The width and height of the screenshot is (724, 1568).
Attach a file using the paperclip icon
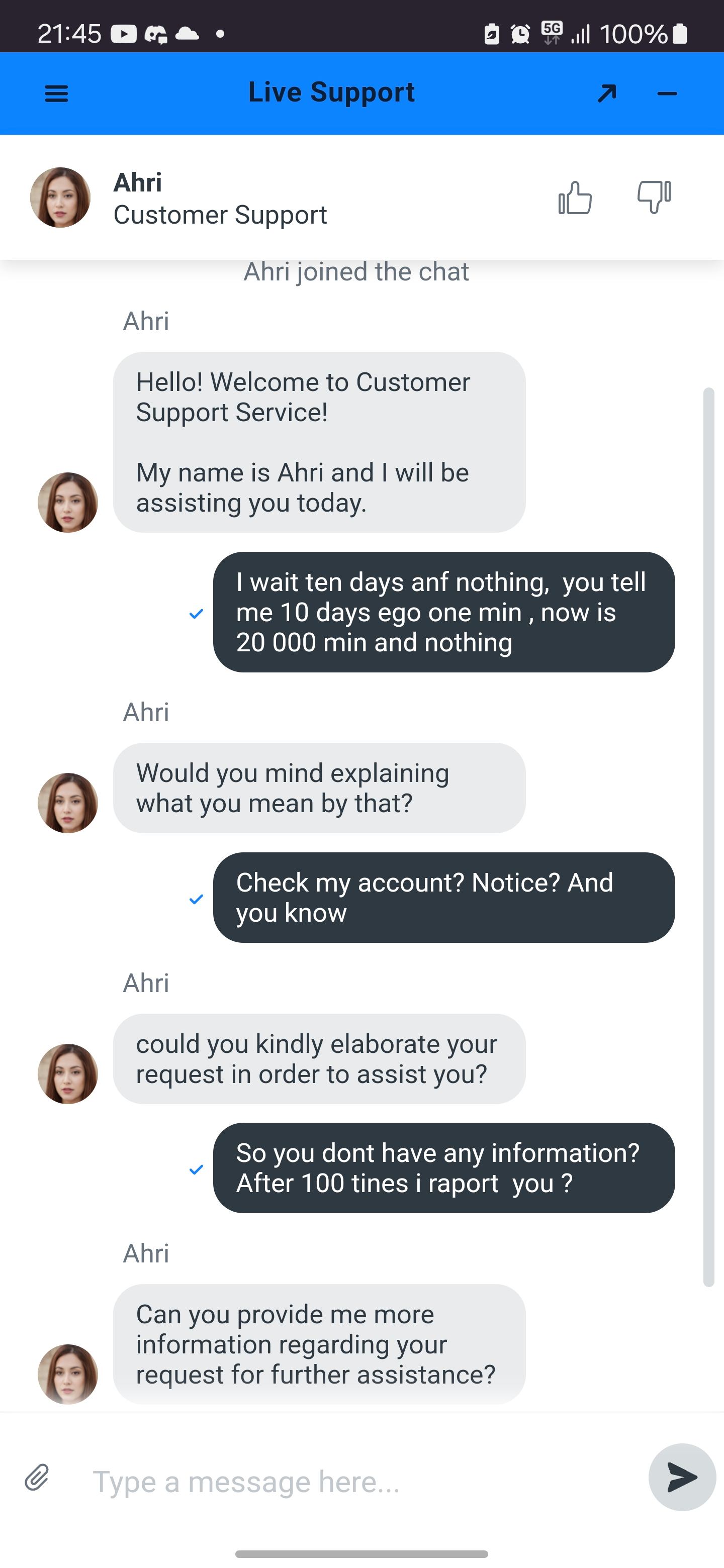[x=37, y=1478]
